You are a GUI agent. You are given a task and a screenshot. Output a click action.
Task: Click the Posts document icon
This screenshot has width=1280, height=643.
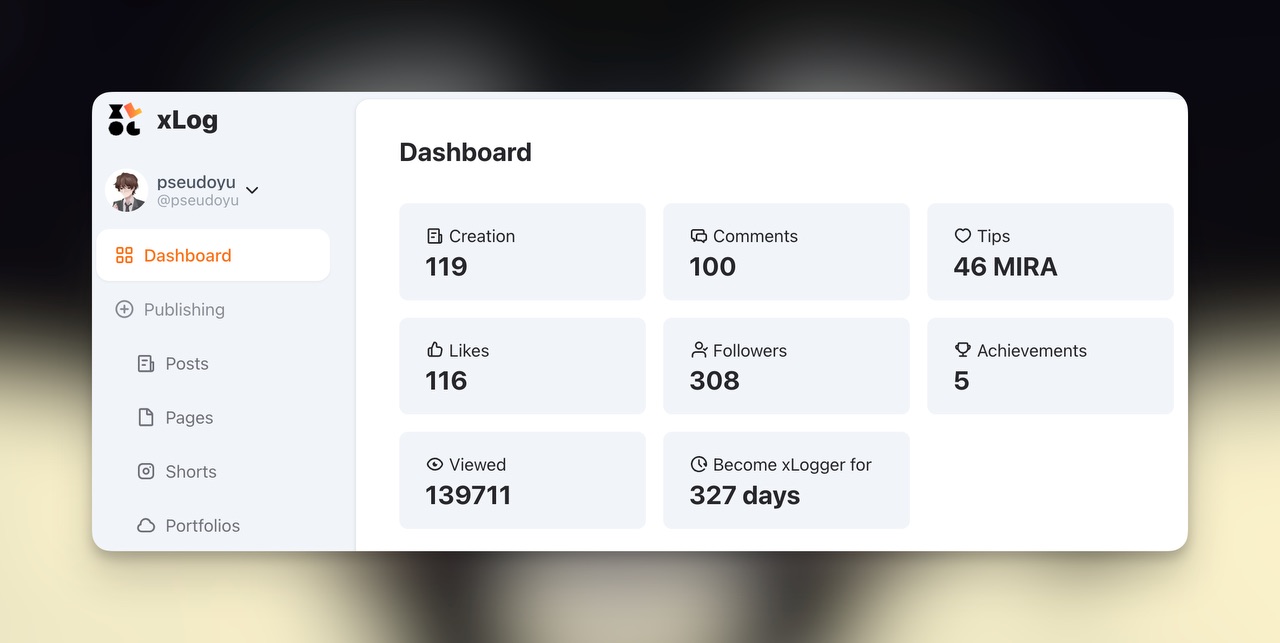pos(146,363)
